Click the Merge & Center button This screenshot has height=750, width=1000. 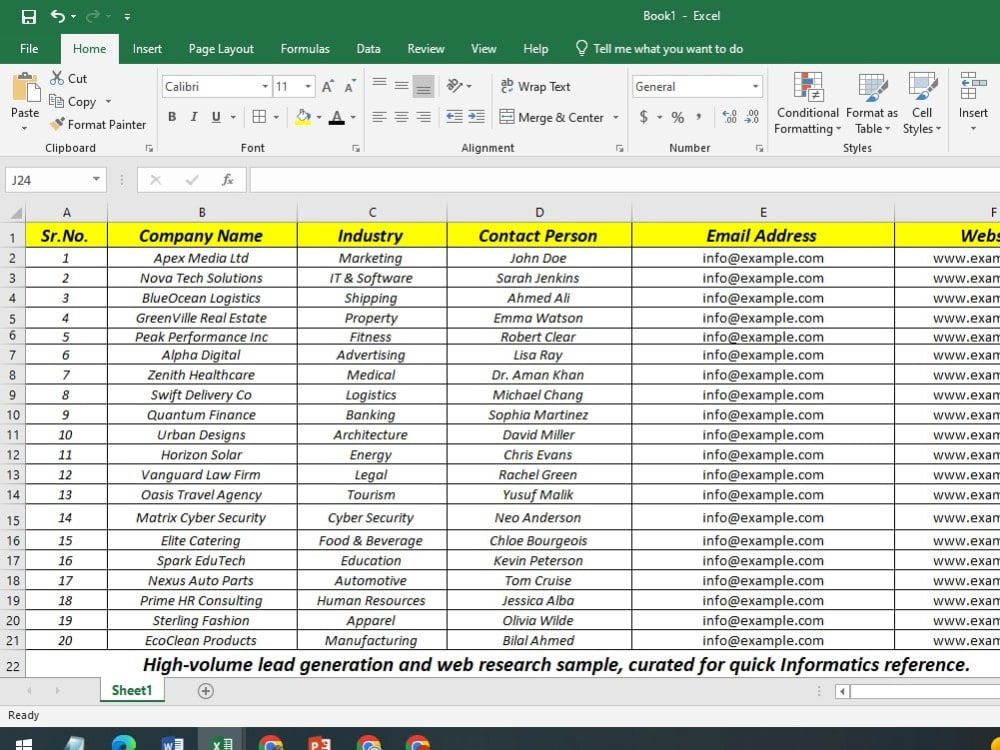[552, 117]
